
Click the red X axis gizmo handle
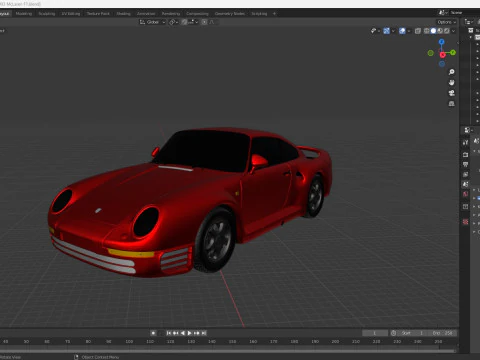pyautogui.click(x=443, y=55)
